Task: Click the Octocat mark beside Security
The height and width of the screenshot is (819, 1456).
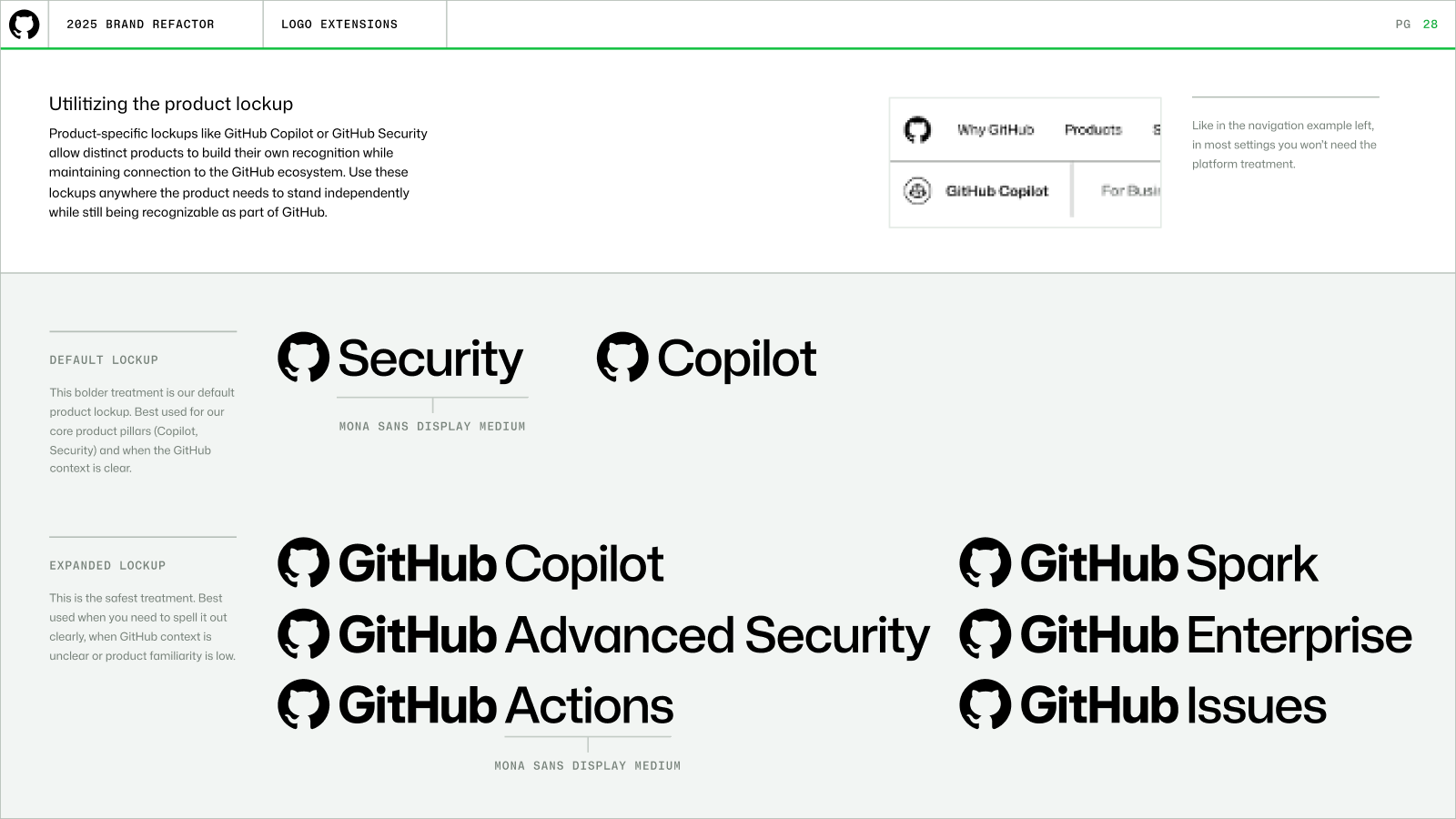Action: coord(303,357)
